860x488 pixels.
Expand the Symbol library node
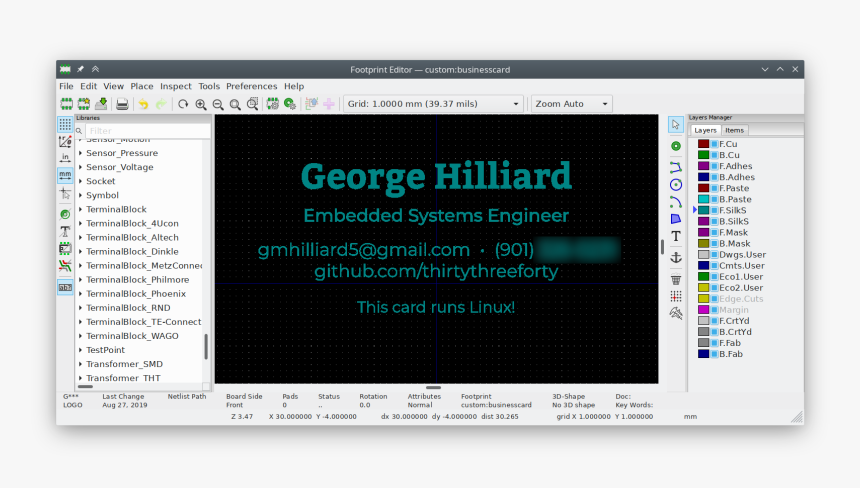point(81,195)
